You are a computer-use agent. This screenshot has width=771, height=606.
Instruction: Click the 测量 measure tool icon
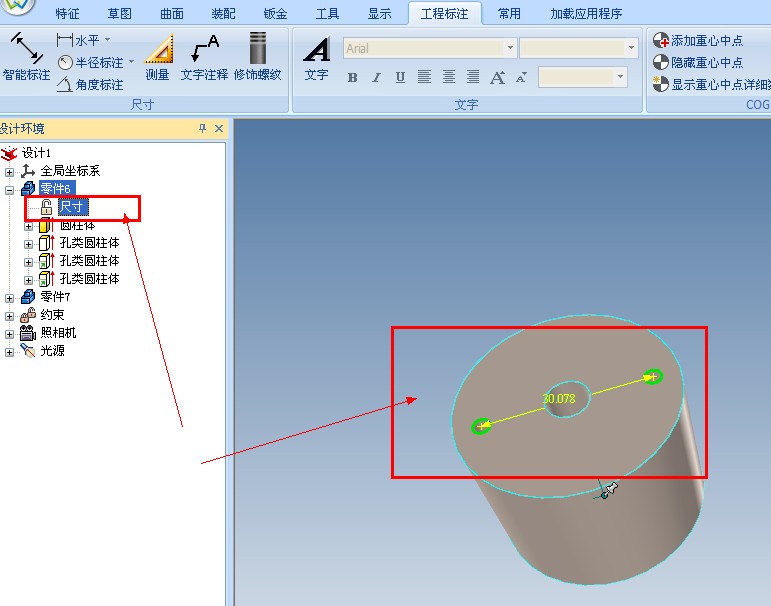pos(157,56)
